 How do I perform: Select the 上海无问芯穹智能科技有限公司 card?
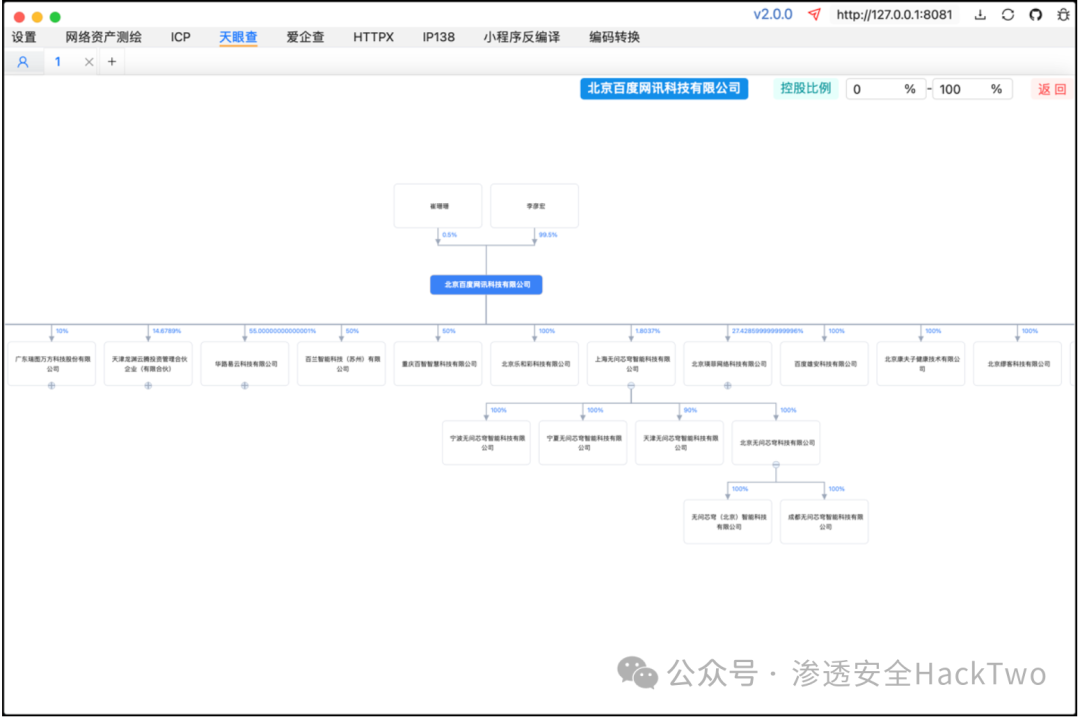(631, 364)
